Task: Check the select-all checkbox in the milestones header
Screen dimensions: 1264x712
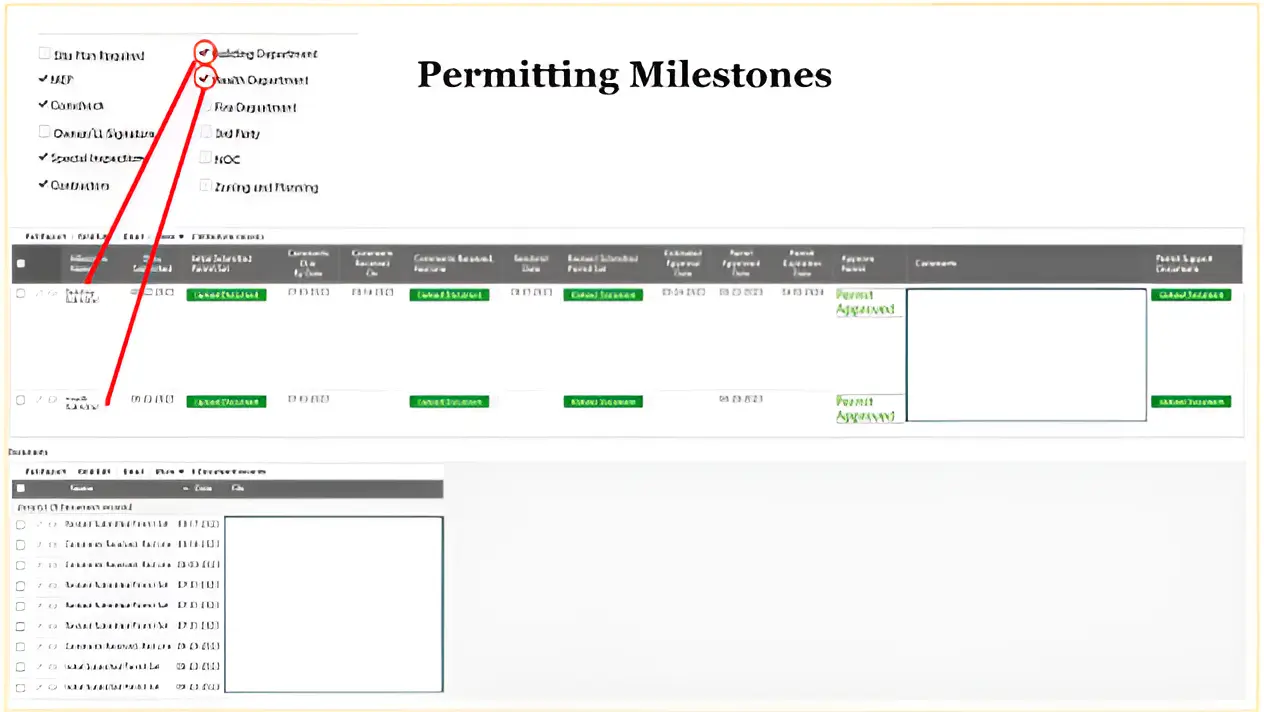Action: click(x=20, y=262)
